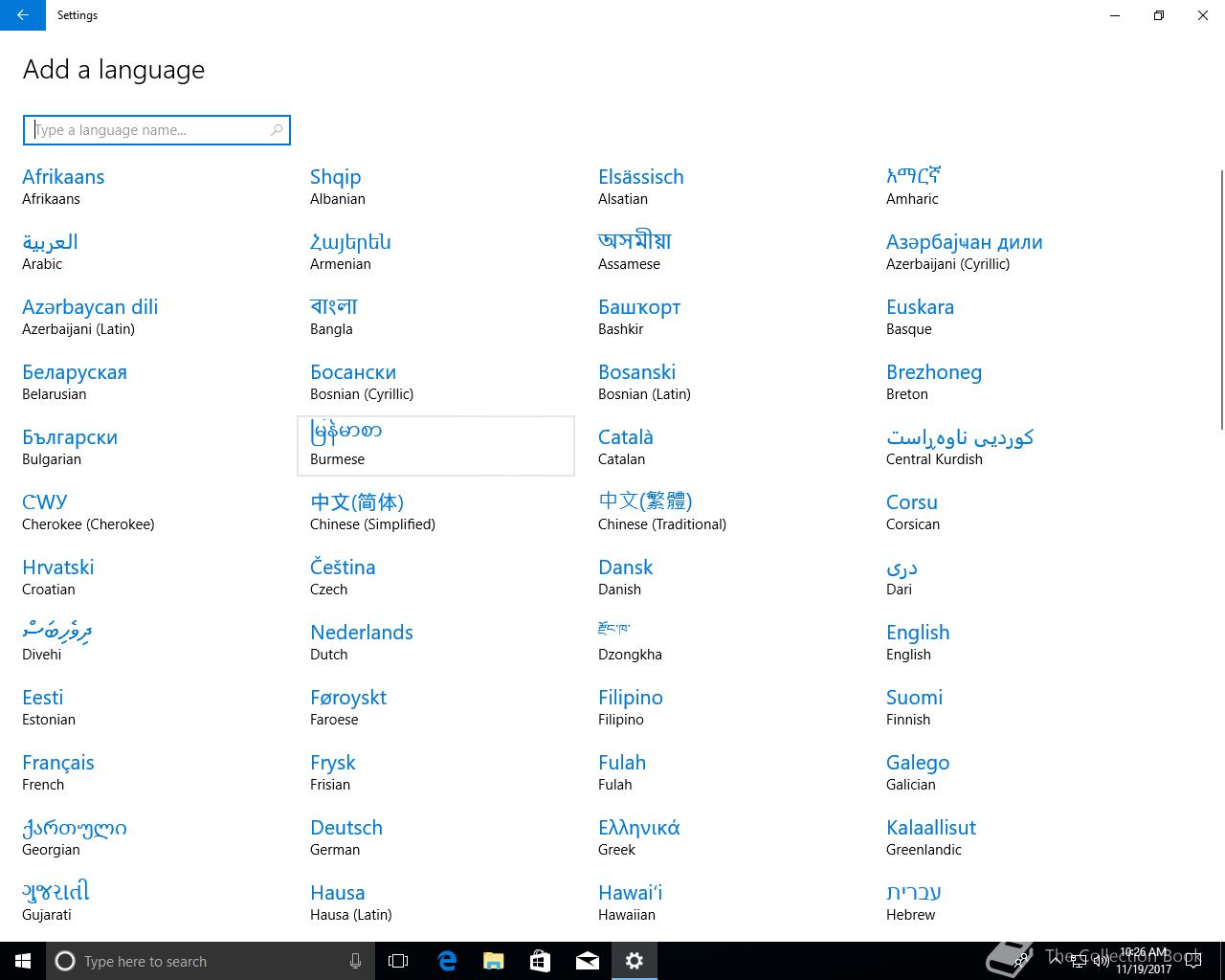Pick the Dari language

(1012, 577)
